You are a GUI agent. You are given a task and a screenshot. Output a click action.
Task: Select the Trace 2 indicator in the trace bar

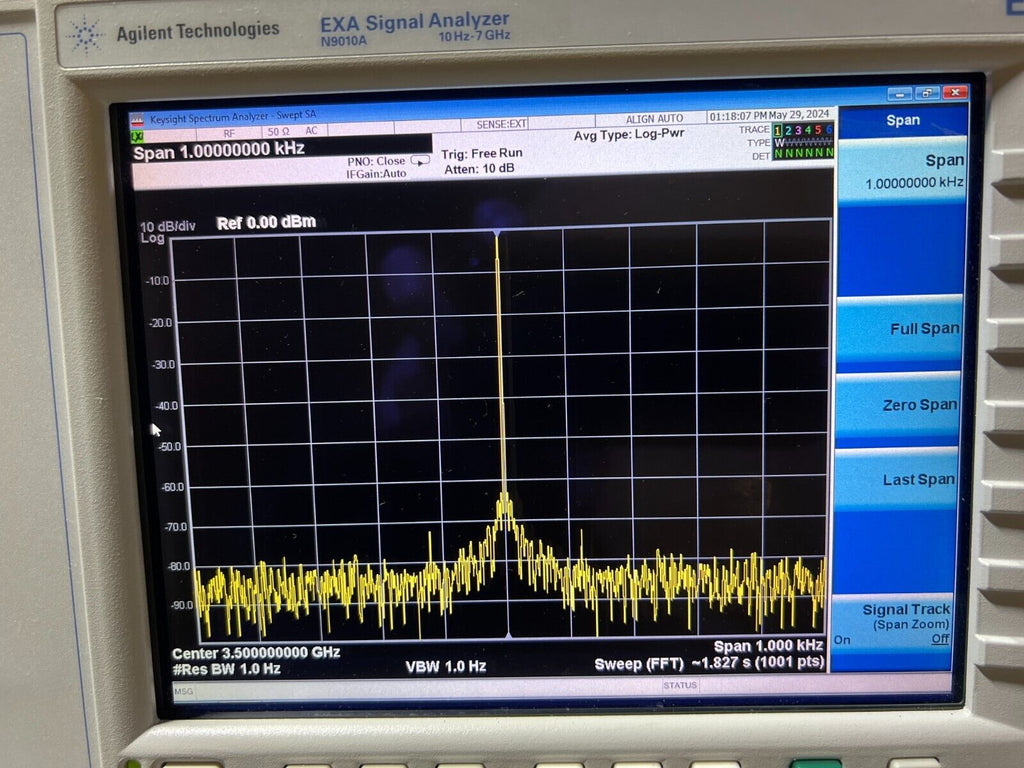tap(788, 129)
